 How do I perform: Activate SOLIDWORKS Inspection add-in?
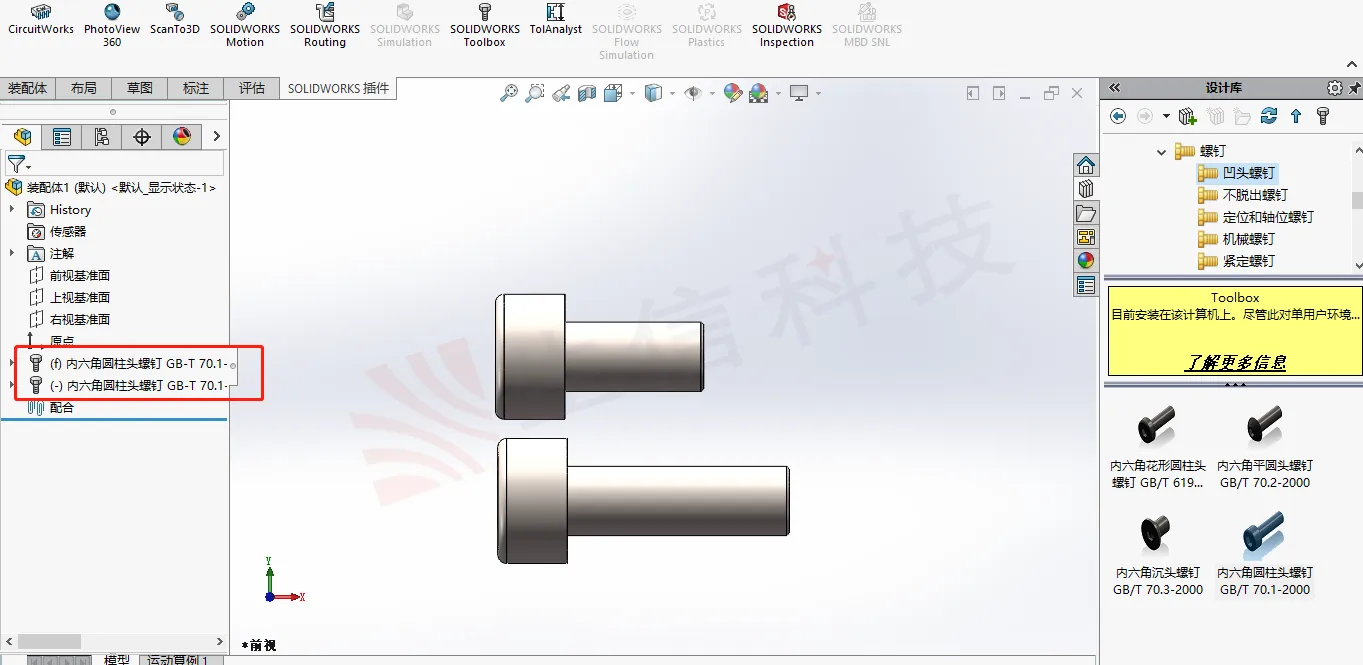coord(787,12)
